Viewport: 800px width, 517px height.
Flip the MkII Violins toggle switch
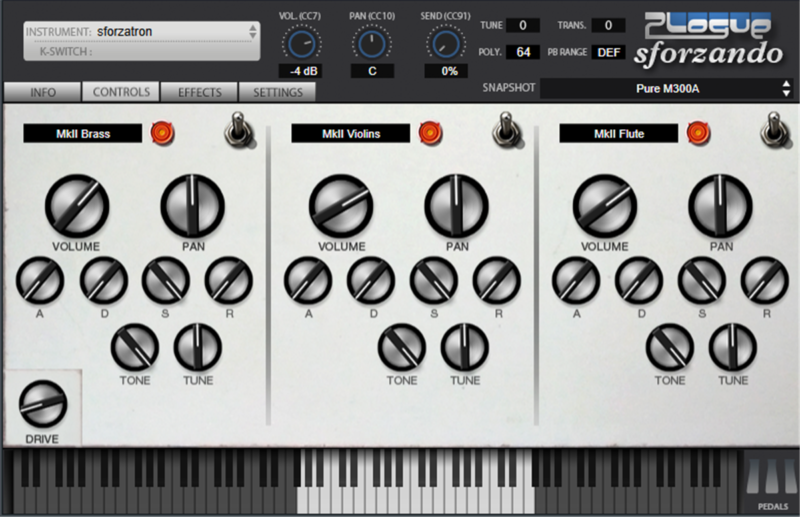[x=504, y=128]
